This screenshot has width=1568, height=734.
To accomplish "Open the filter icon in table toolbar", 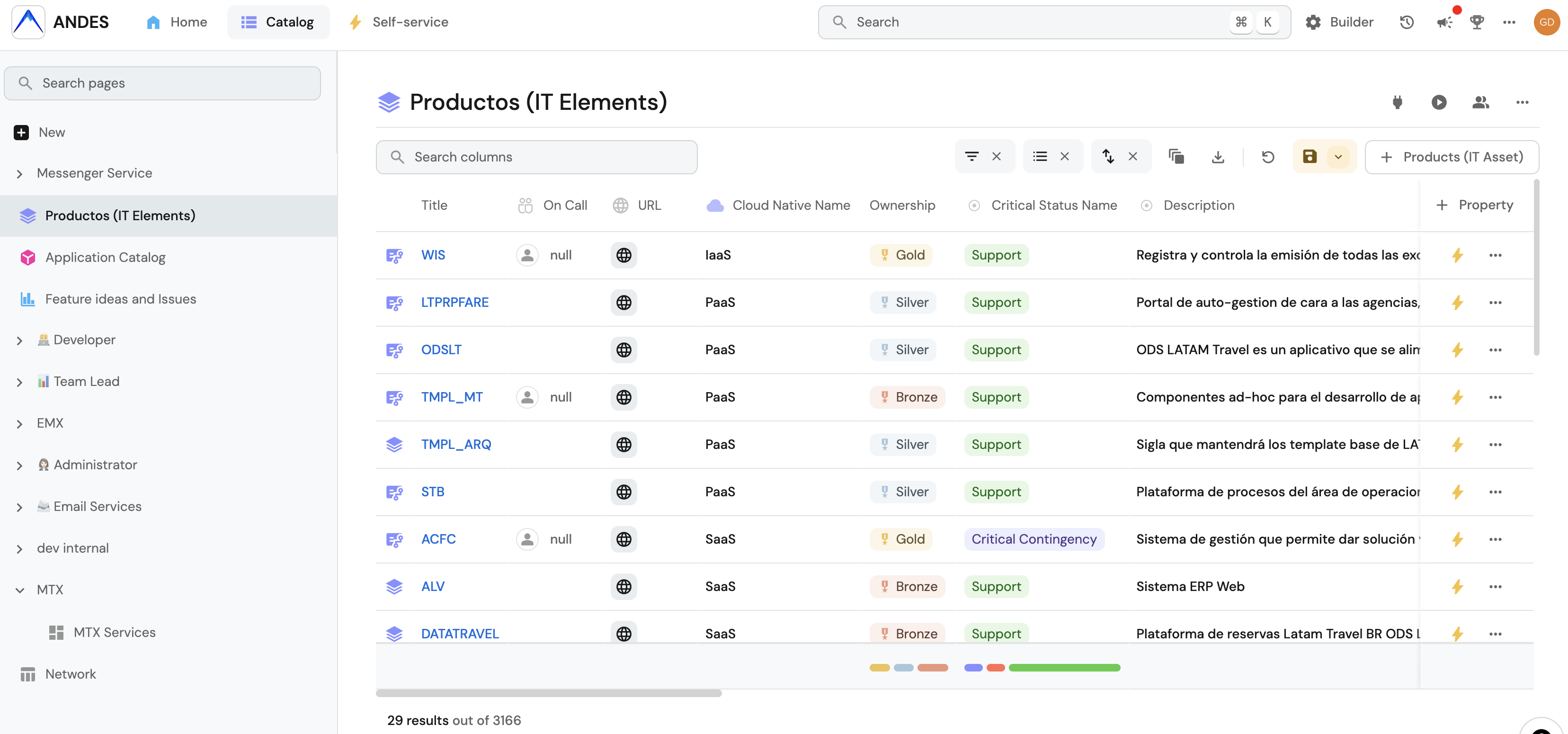I will click(x=971, y=157).
